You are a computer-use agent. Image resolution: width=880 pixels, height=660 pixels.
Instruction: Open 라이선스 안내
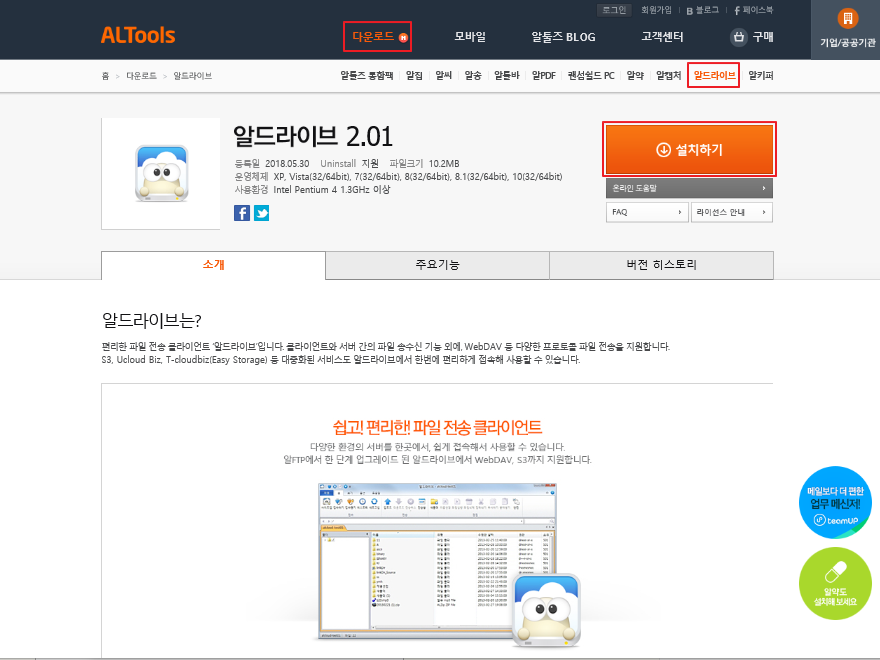(732, 212)
